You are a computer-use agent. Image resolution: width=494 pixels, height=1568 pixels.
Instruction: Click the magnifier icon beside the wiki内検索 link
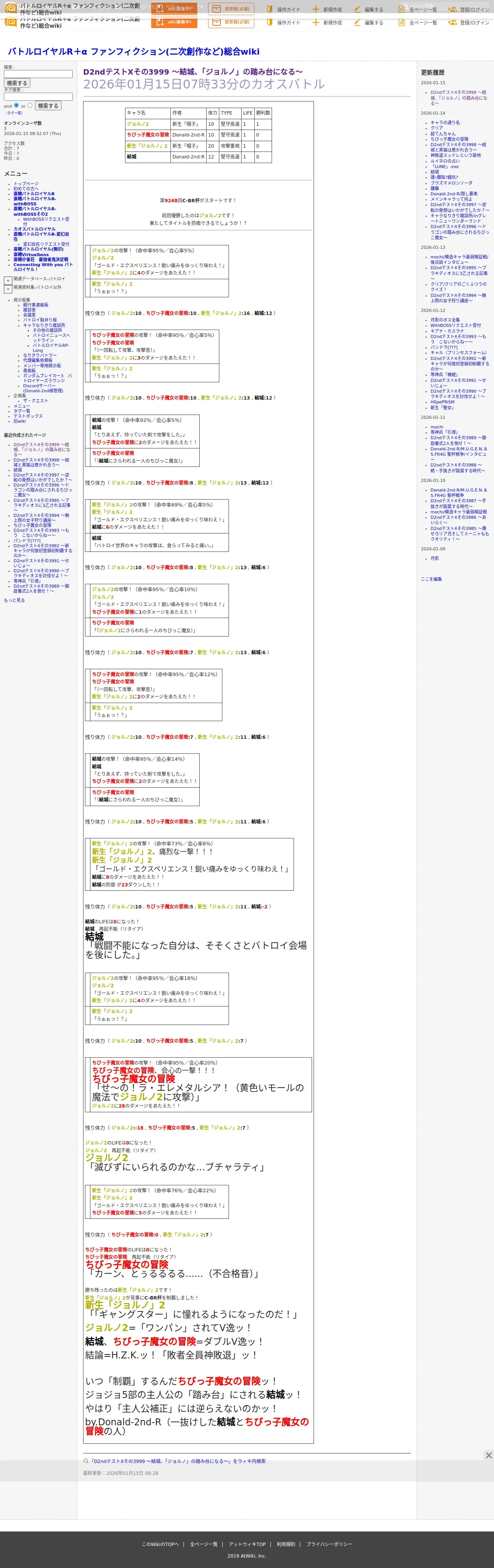86,1461
